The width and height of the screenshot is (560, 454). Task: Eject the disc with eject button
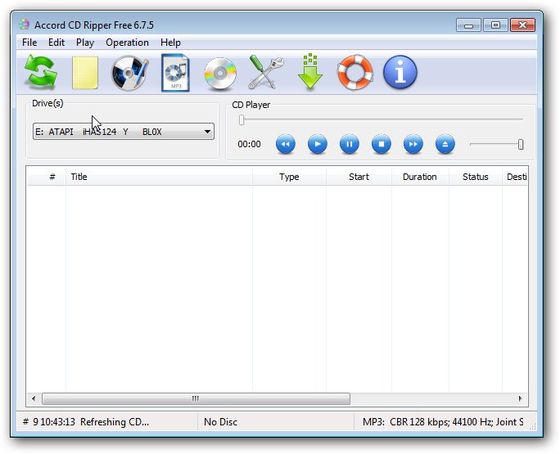click(x=445, y=144)
